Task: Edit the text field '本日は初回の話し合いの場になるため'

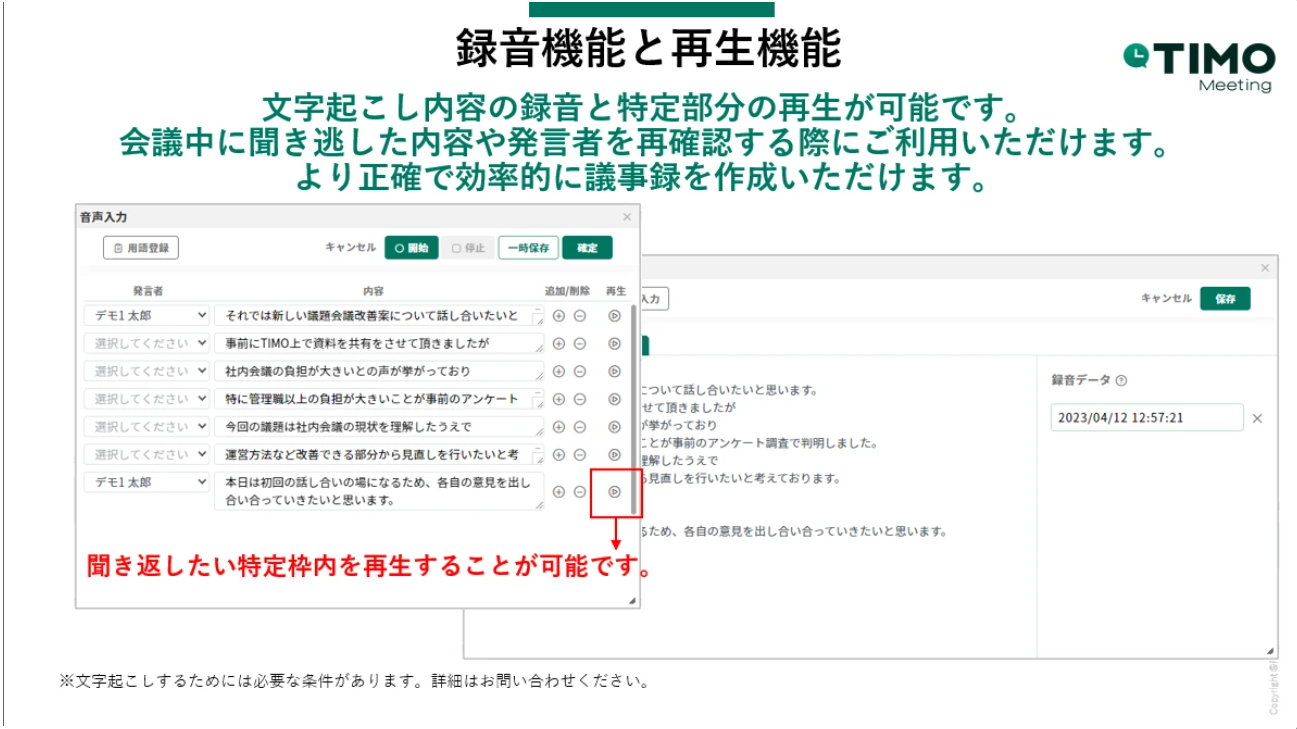Action: pos(380,491)
